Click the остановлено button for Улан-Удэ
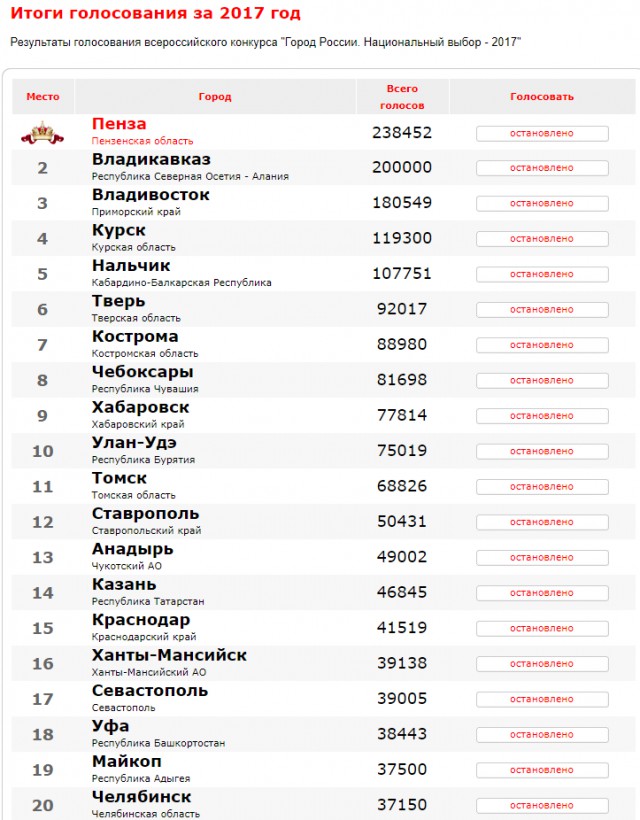640x820 pixels. [542, 451]
